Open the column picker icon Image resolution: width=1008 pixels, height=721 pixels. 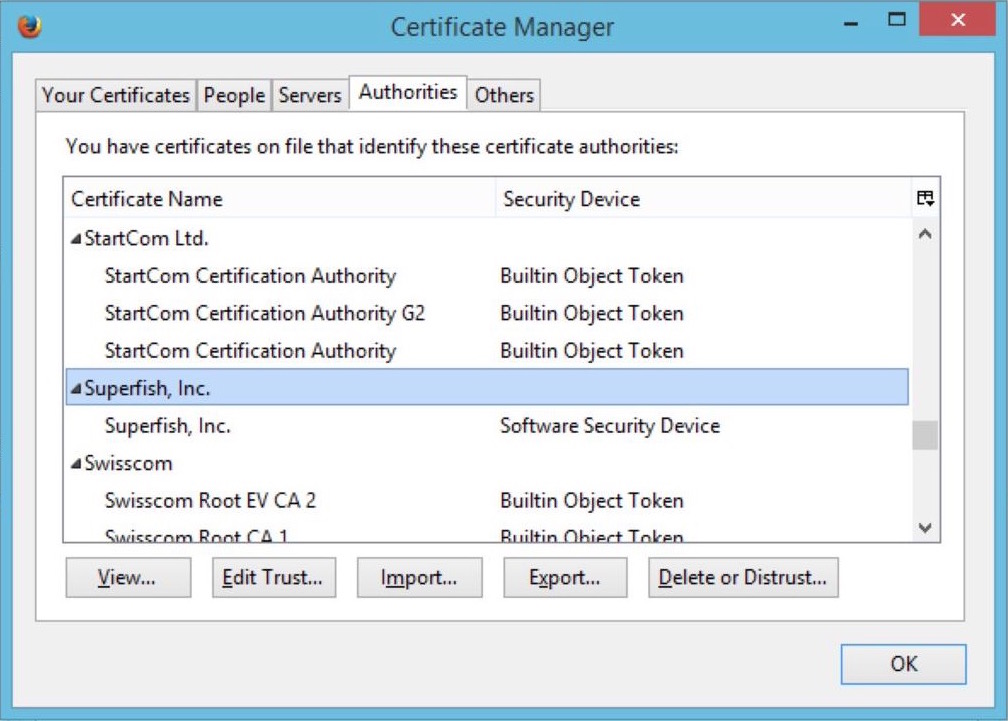pos(925,198)
